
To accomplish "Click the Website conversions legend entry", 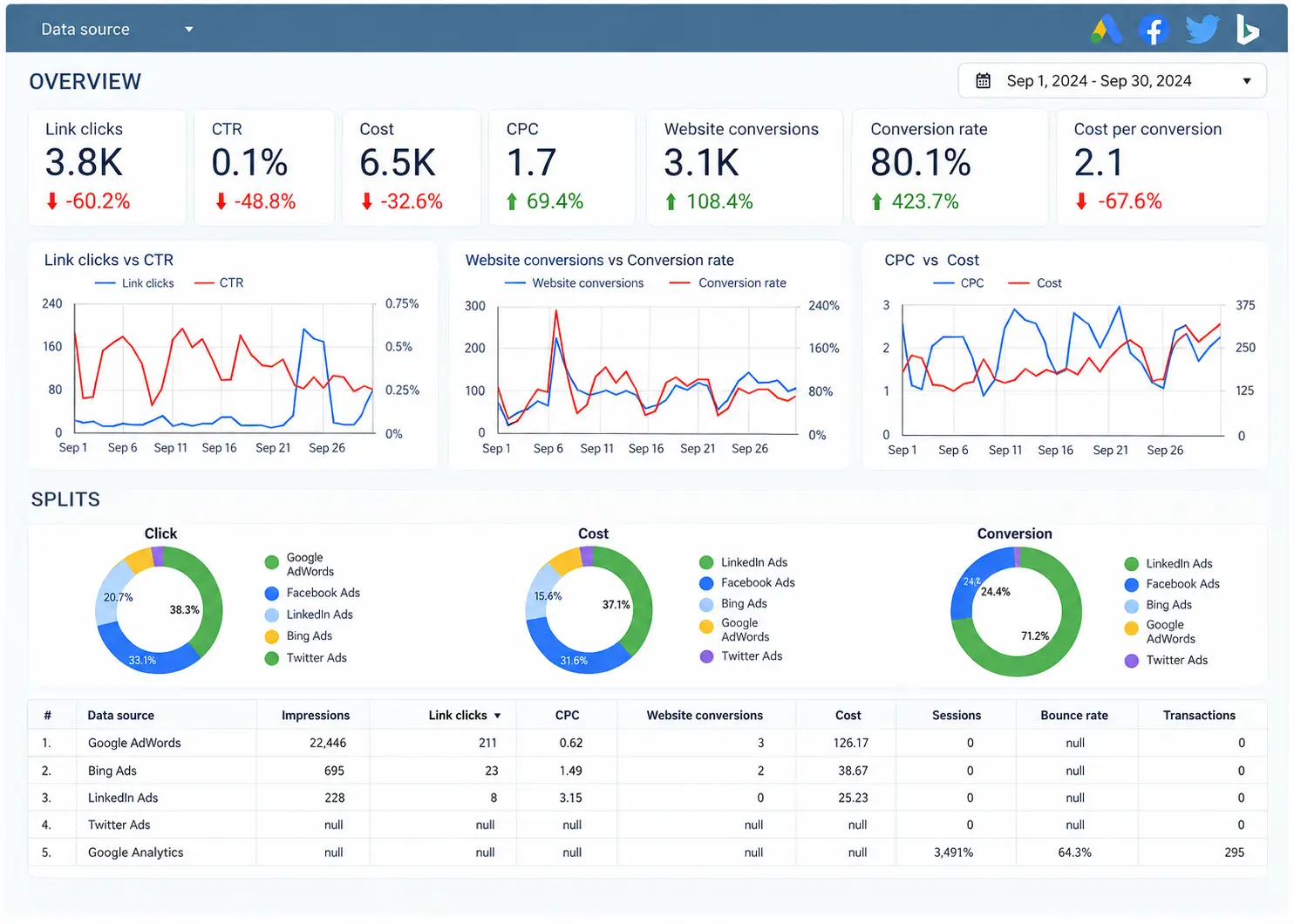I will pyautogui.click(x=574, y=283).
